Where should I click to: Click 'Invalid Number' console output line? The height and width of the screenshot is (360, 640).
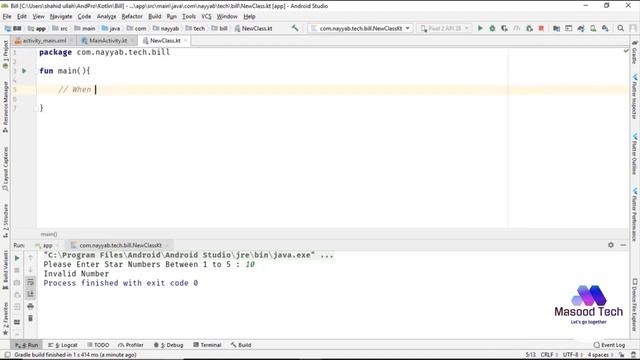click(x=76, y=273)
